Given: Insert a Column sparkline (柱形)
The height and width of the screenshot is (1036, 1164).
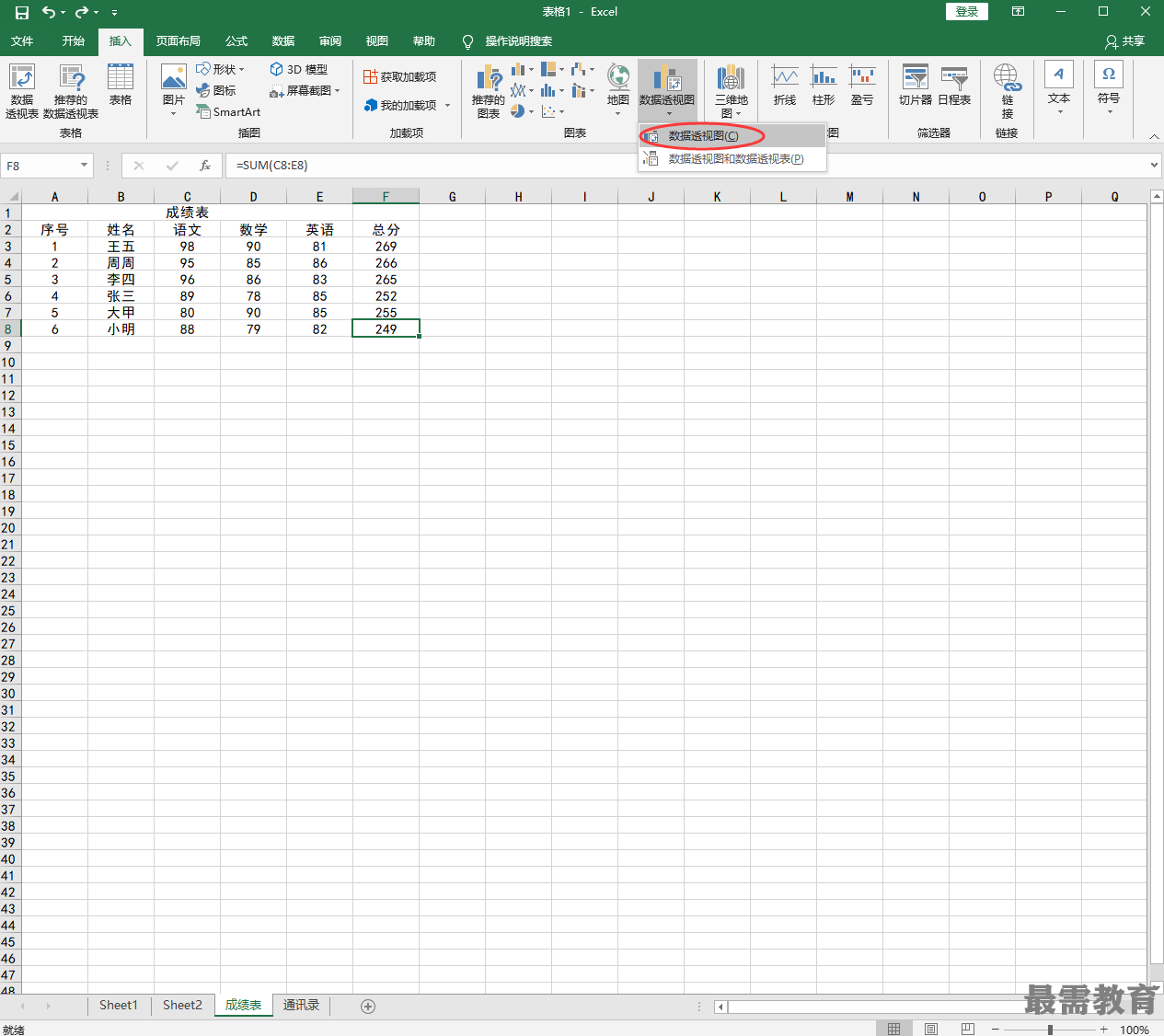Looking at the screenshot, I should click(824, 86).
